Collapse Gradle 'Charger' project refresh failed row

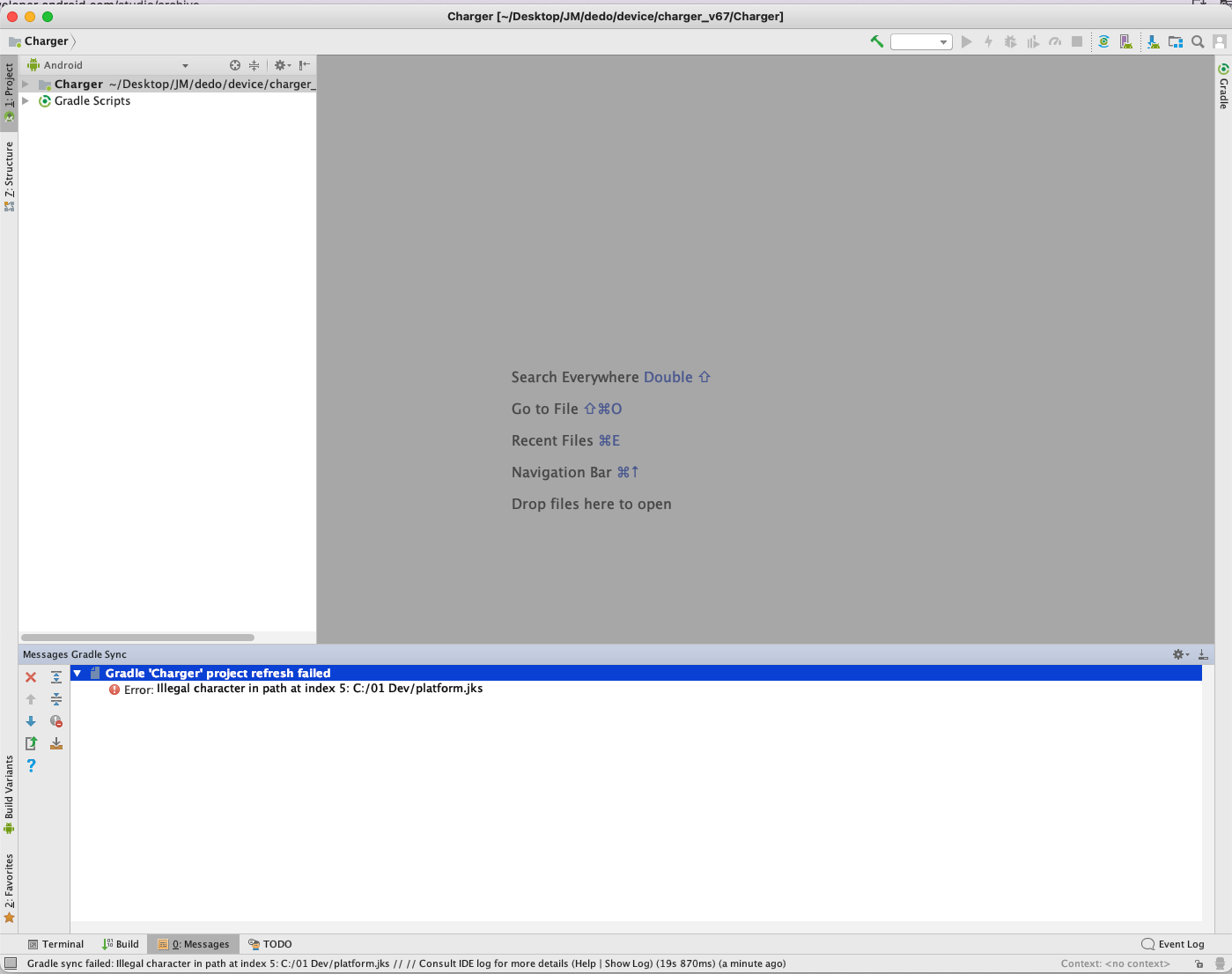coord(77,673)
